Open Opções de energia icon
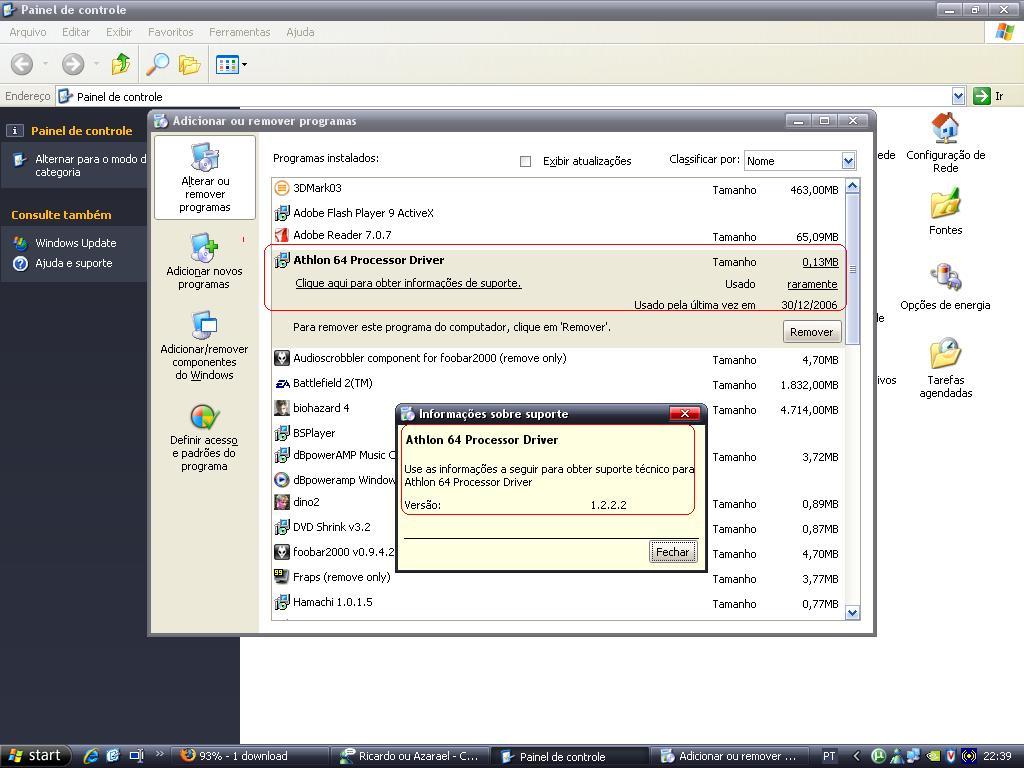This screenshot has height=768, width=1024. (945, 287)
